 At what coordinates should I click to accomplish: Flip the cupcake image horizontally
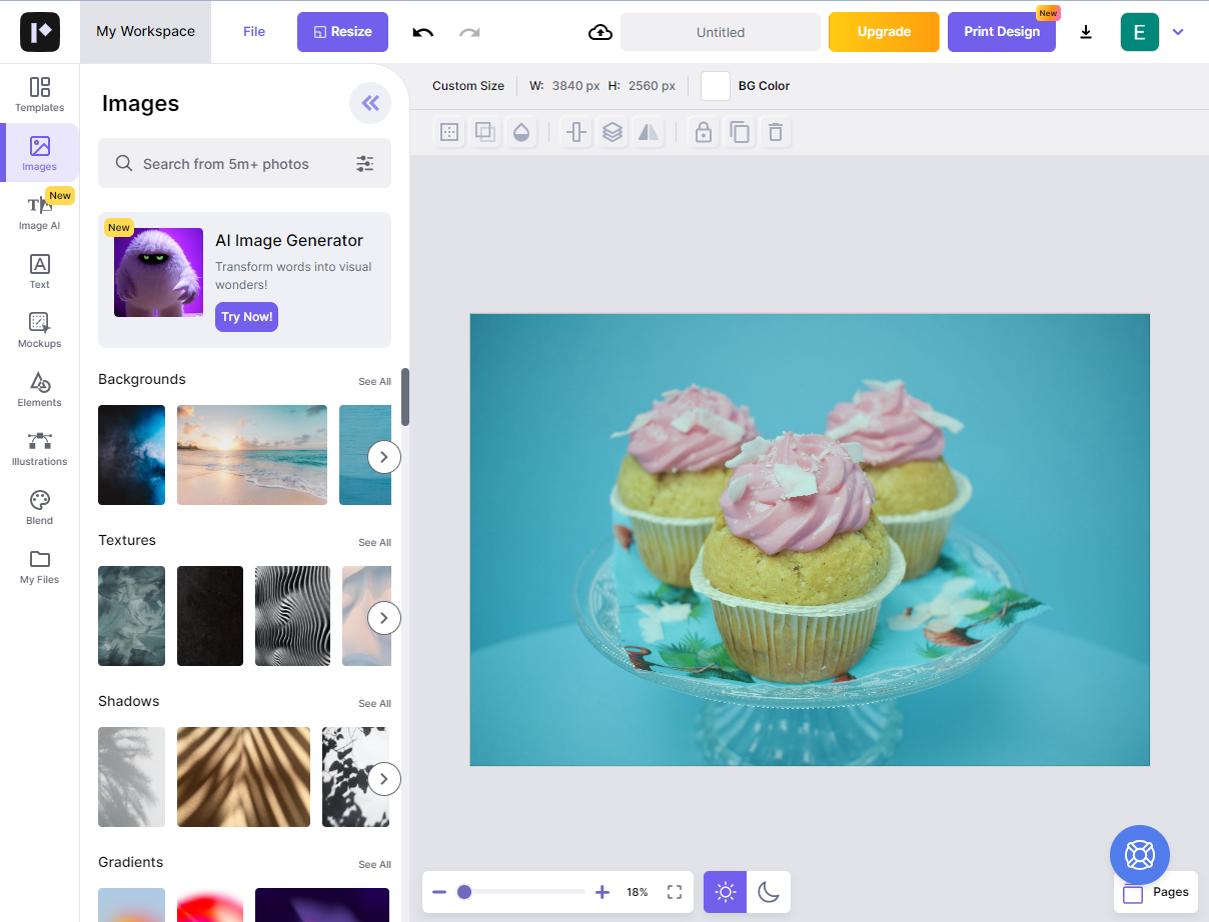click(x=648, y=131)
